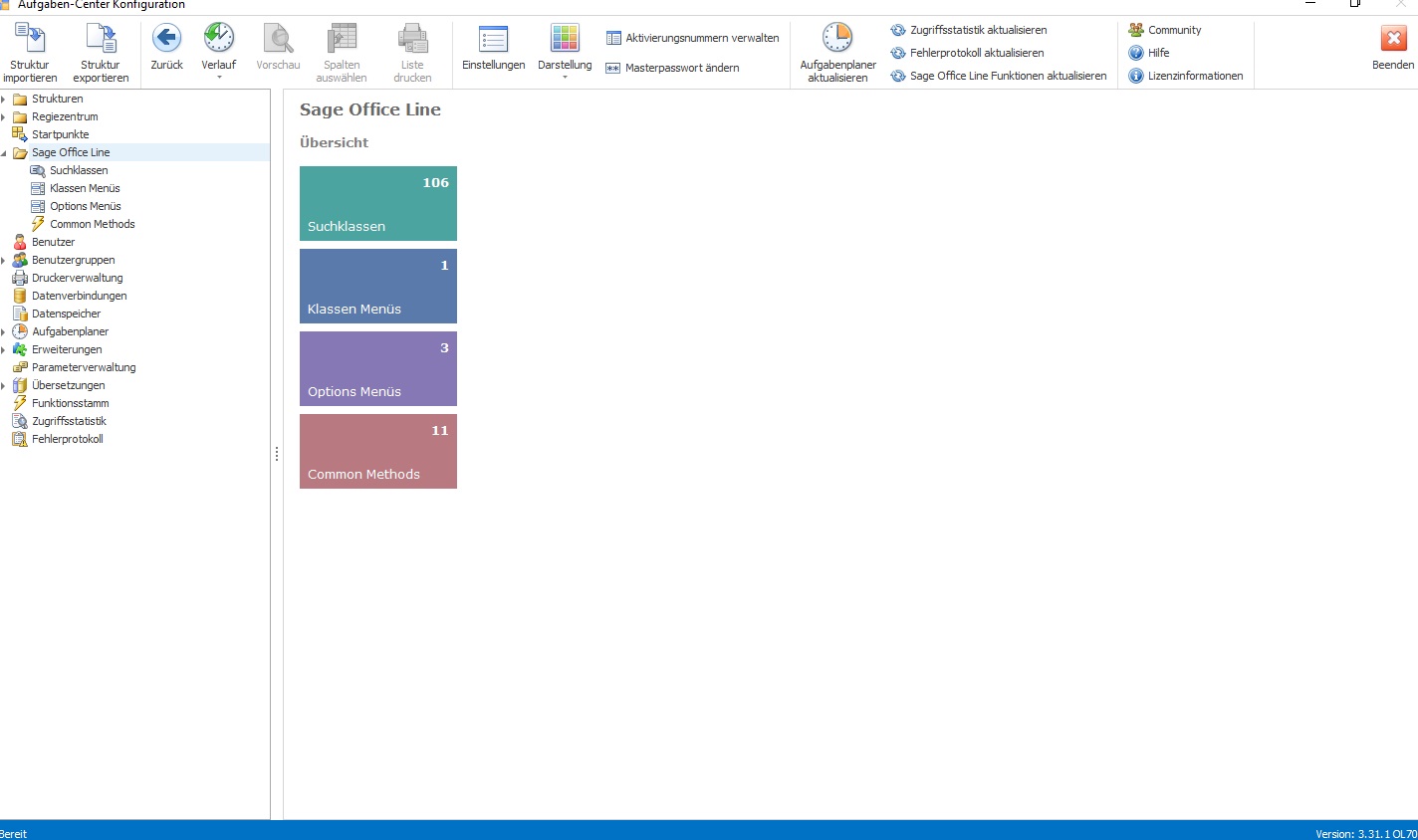This screenshot has width=1418, height=840.
Task: Expand the Erweiterungen tree node arrow
Action: [4, 349]
